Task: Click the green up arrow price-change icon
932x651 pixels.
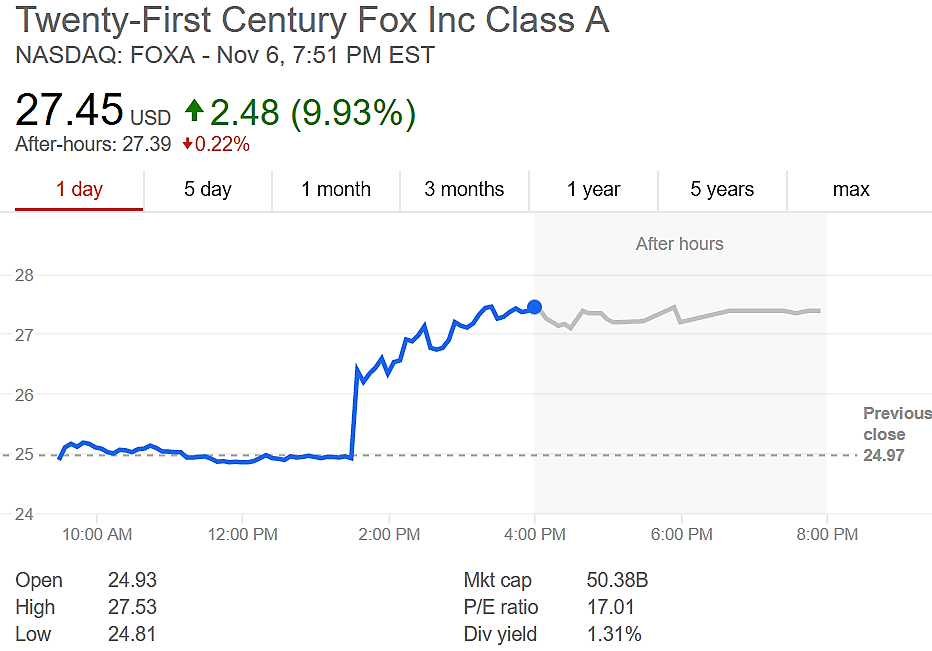Action: coord(194,111)
